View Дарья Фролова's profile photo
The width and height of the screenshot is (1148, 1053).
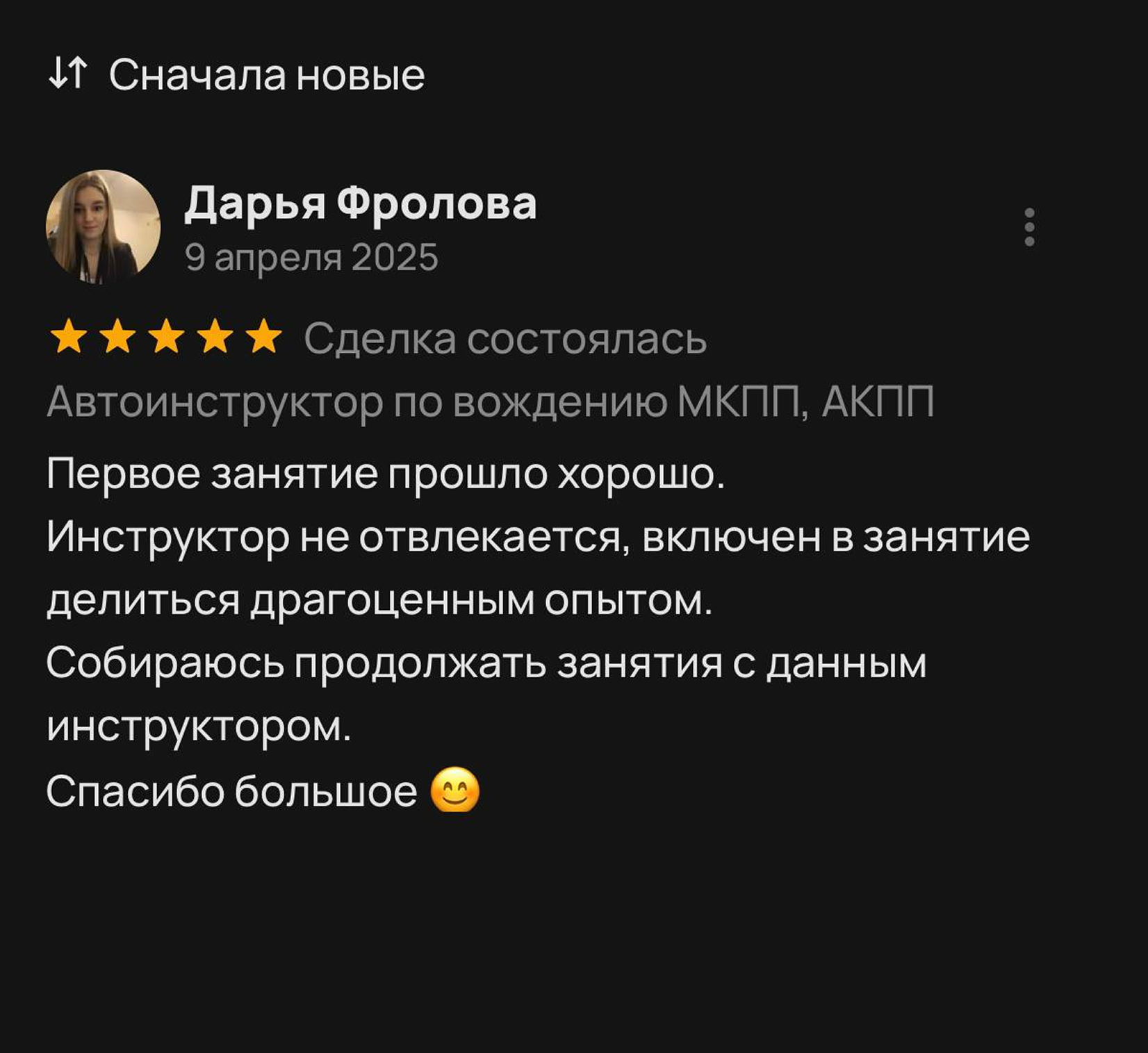point(103,226)
